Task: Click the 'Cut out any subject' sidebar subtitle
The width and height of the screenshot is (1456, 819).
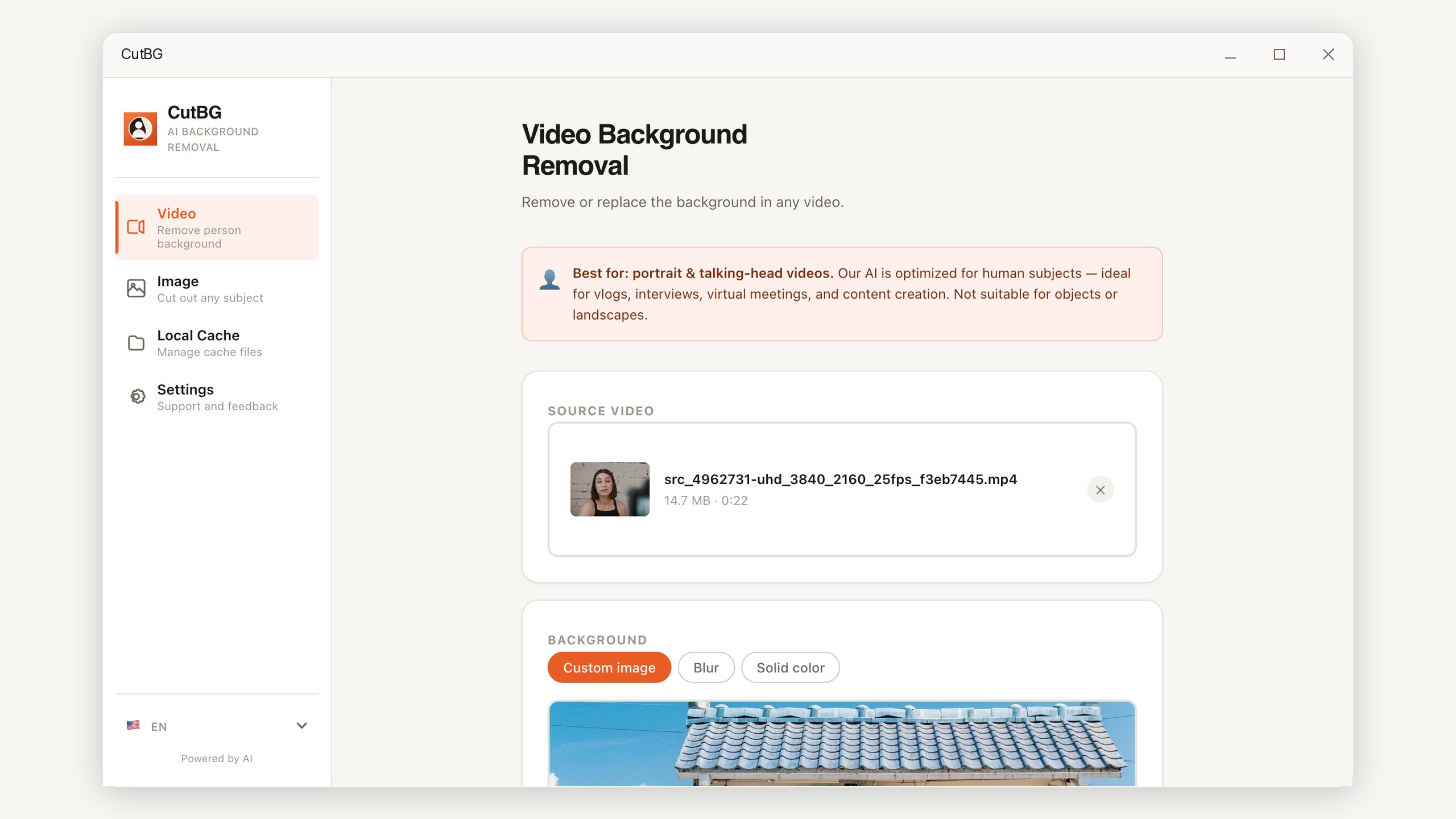Action: coord(210,298)
